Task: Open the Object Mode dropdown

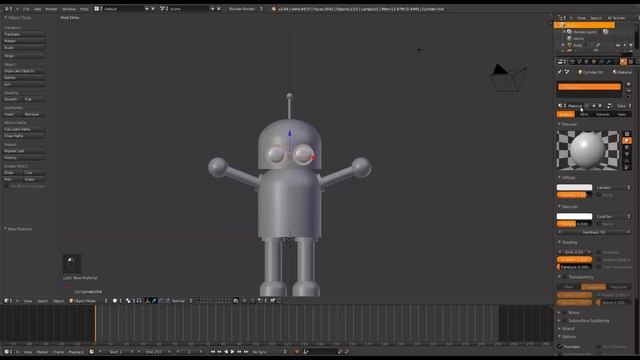Action: tap(88, 301)
